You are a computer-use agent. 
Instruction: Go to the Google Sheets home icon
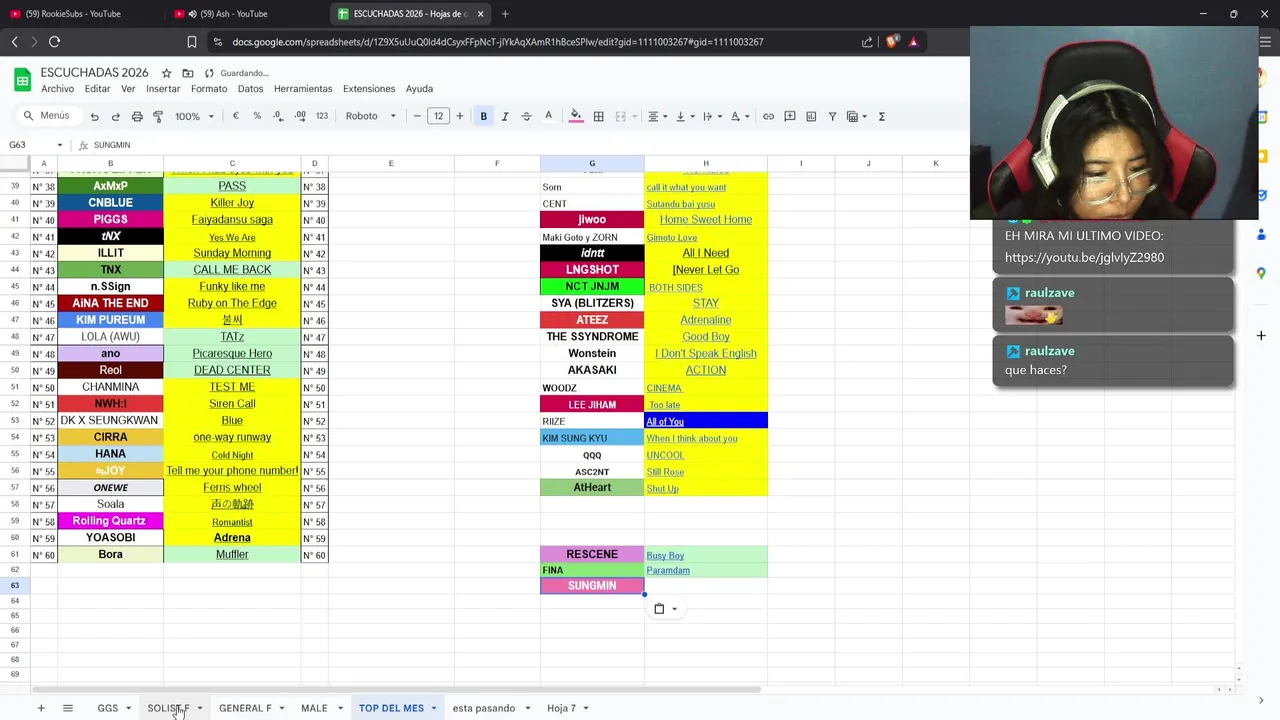21,79
